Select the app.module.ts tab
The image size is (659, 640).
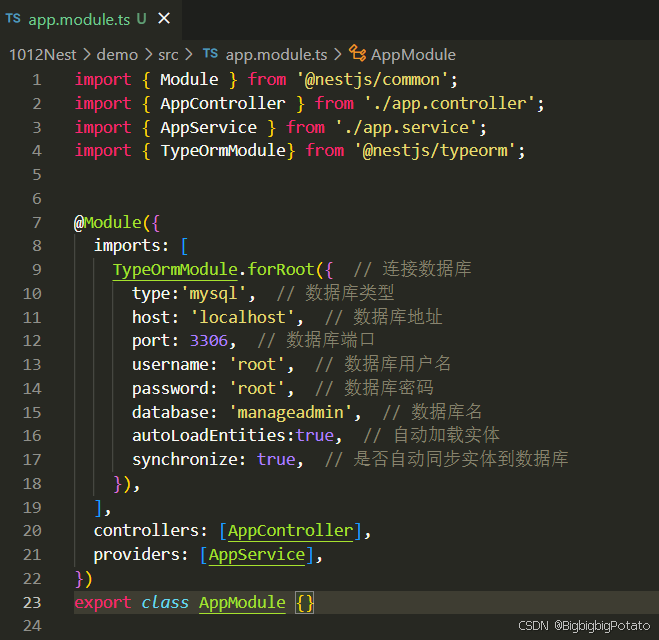tap(90, 19)
